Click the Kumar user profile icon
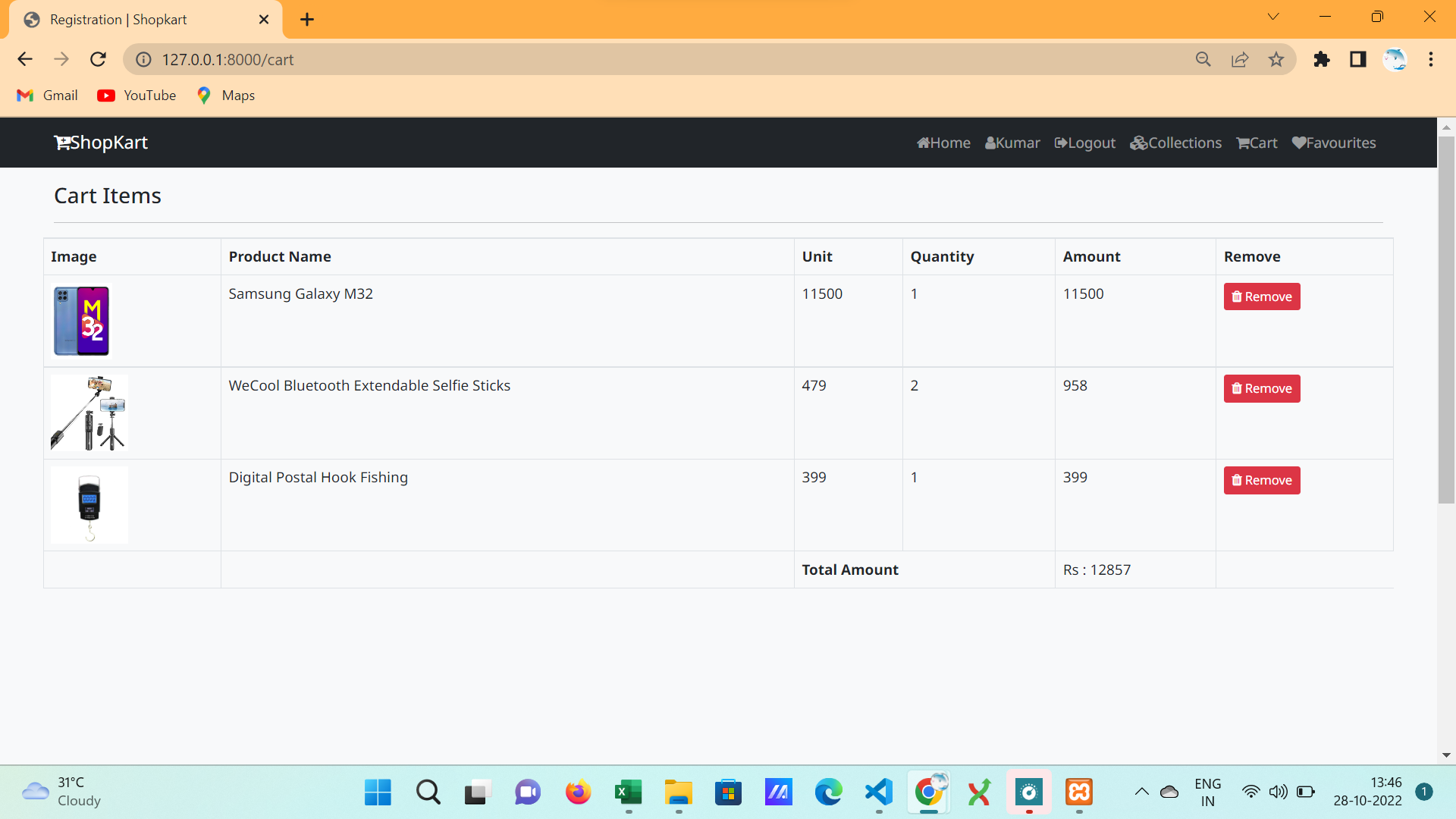The height and width of the screenshot is (819, 1456). (991, 143)
